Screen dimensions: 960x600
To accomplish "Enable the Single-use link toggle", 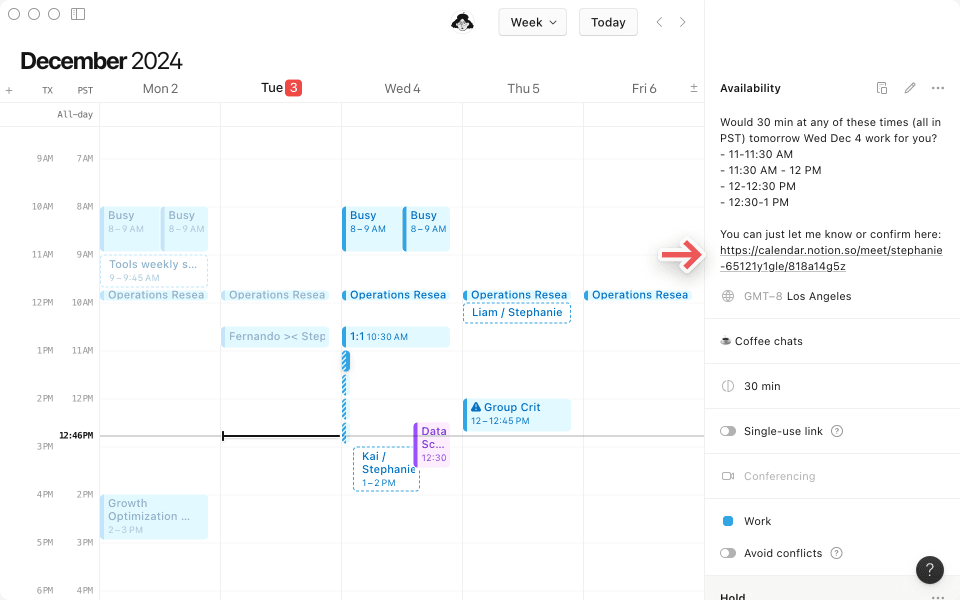I will [x=729, y=431].
